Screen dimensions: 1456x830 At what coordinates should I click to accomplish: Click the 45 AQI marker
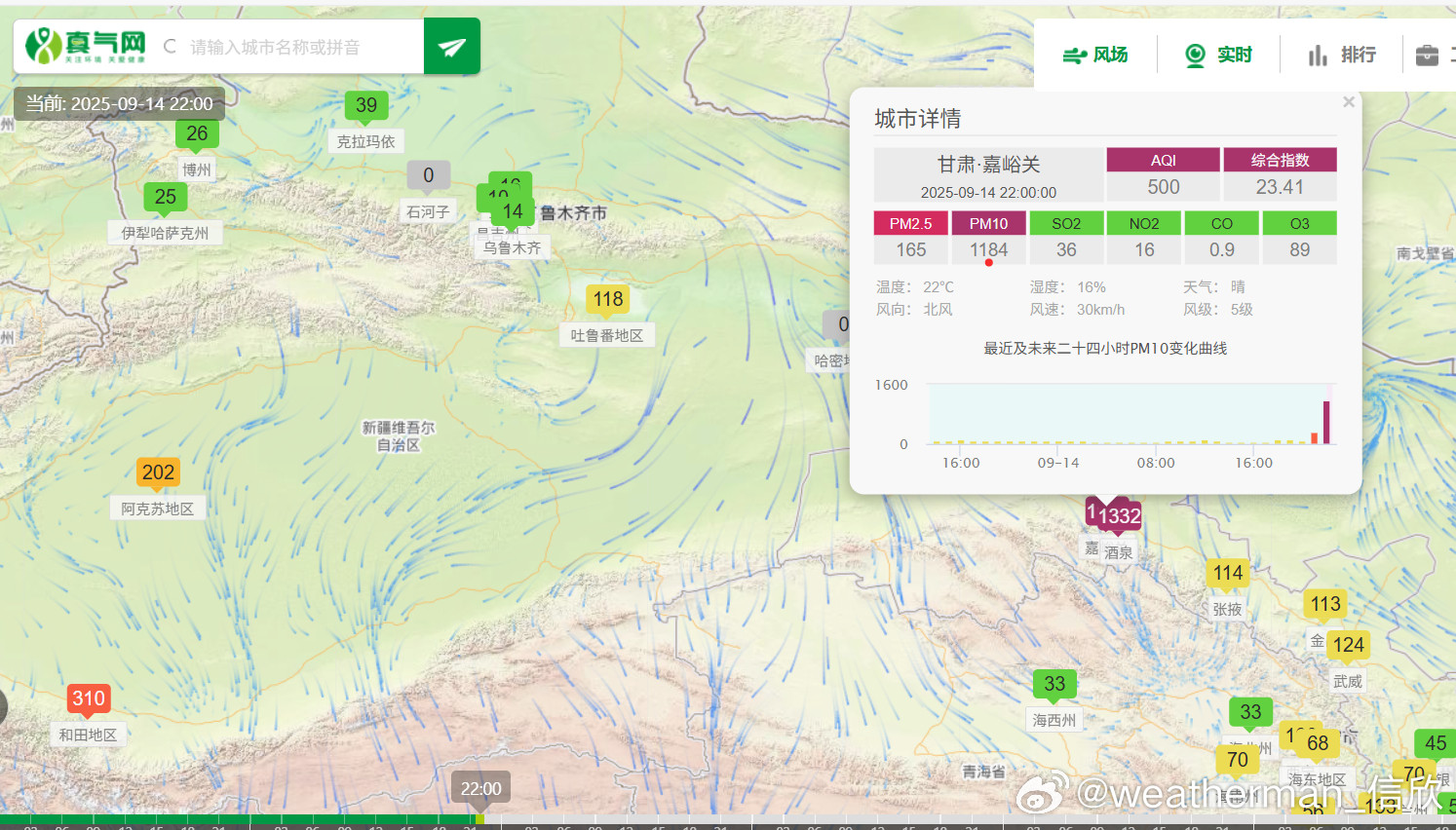pos(1436,743)
